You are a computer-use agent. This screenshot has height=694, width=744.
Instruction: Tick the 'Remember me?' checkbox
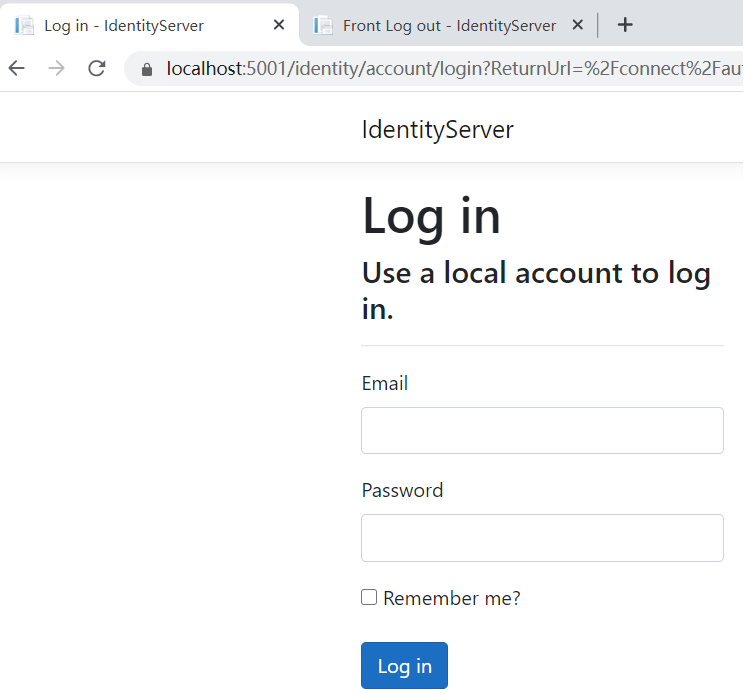pyautogui.click(x=369, y=597)
